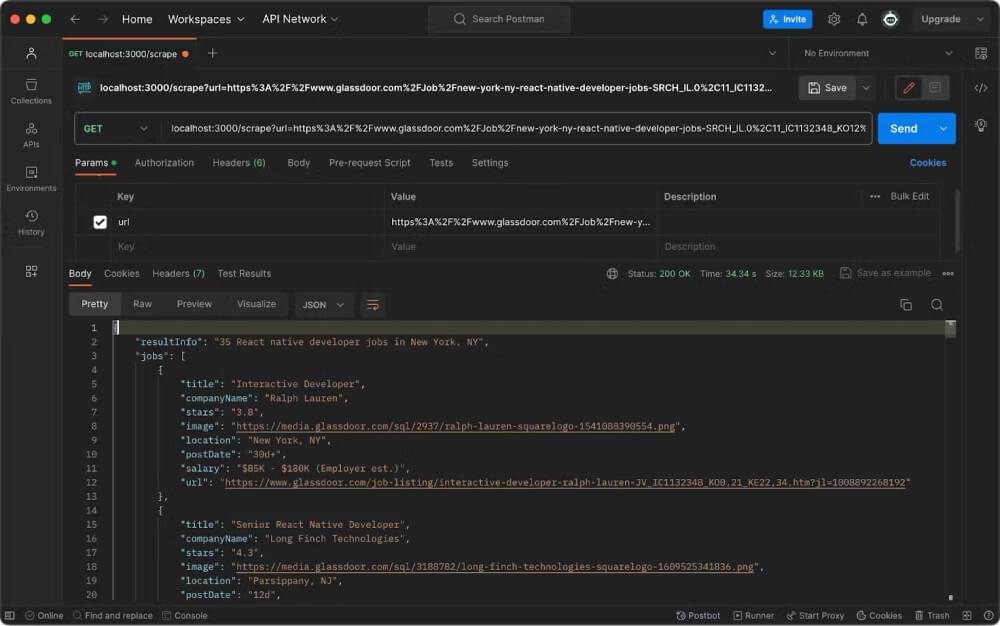Open the APIs sidebar panel
The image size is (1000, 626).
point(31,134)
